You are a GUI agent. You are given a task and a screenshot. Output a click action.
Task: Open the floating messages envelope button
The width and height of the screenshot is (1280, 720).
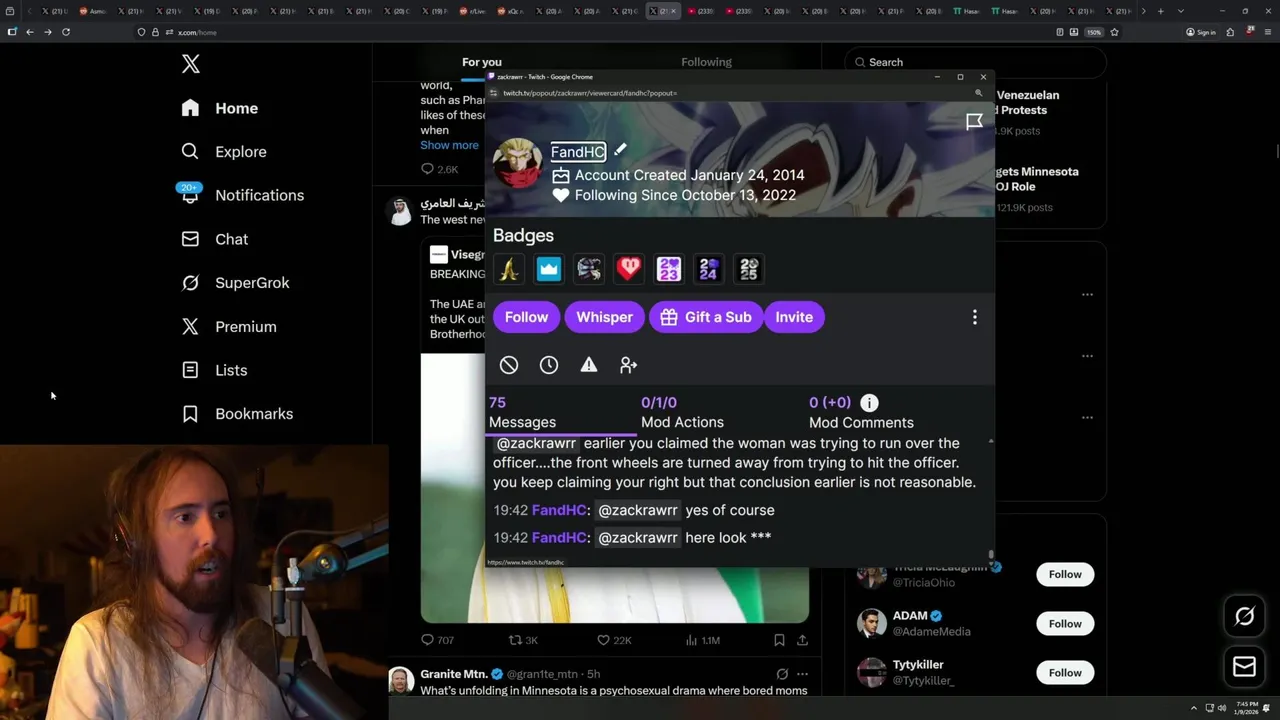[x=1244, y=667]
